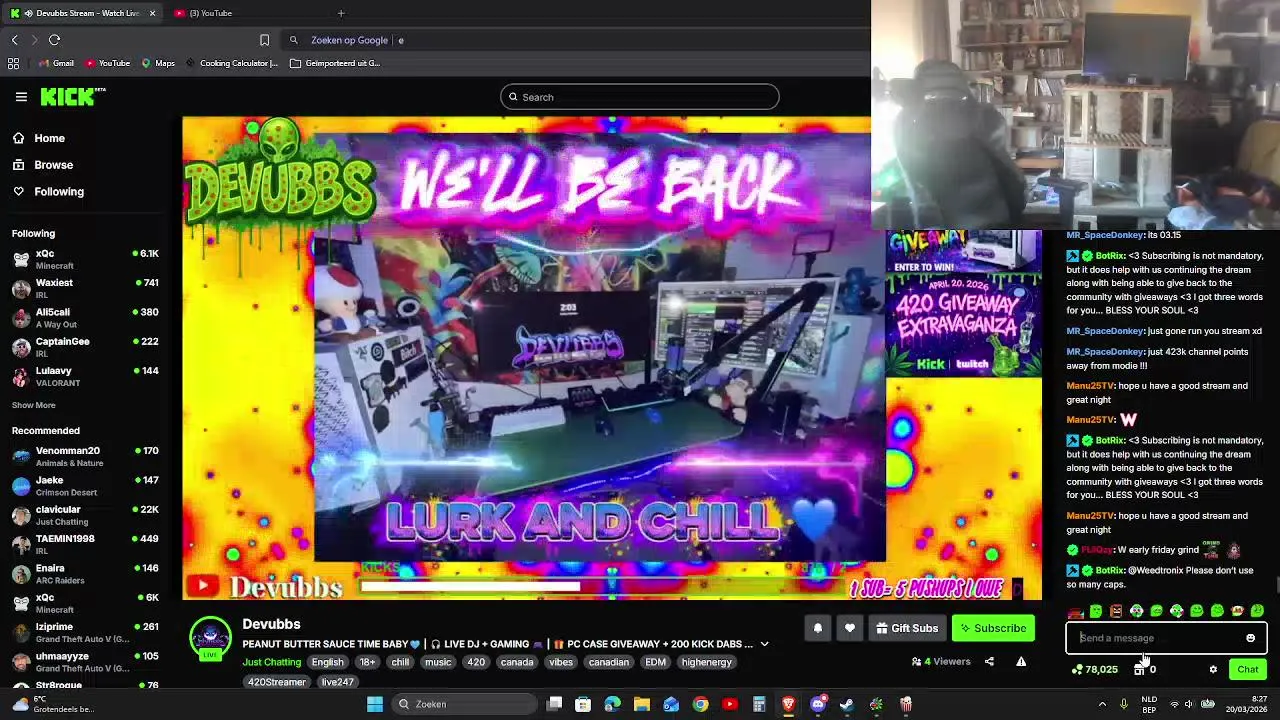Open a new browser tab
The image size is (1280, 720).
pyautogui.click(x=341, y=13)
